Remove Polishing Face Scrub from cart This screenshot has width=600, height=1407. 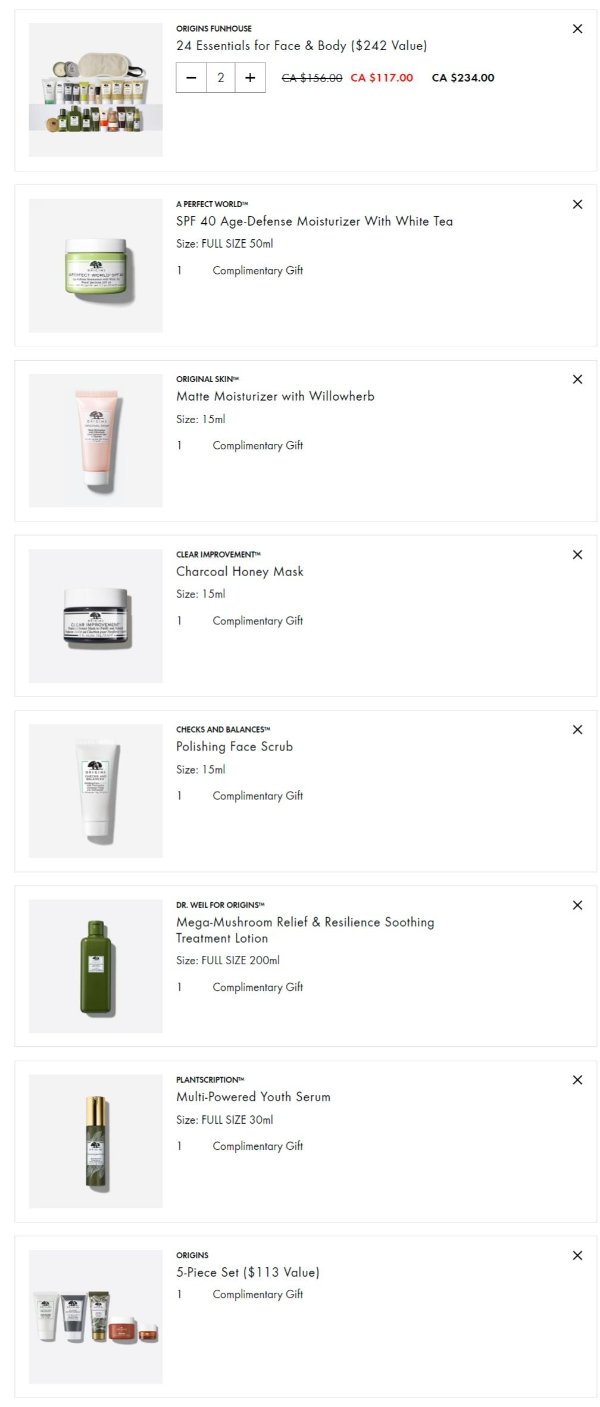click(x=577, y=729)
